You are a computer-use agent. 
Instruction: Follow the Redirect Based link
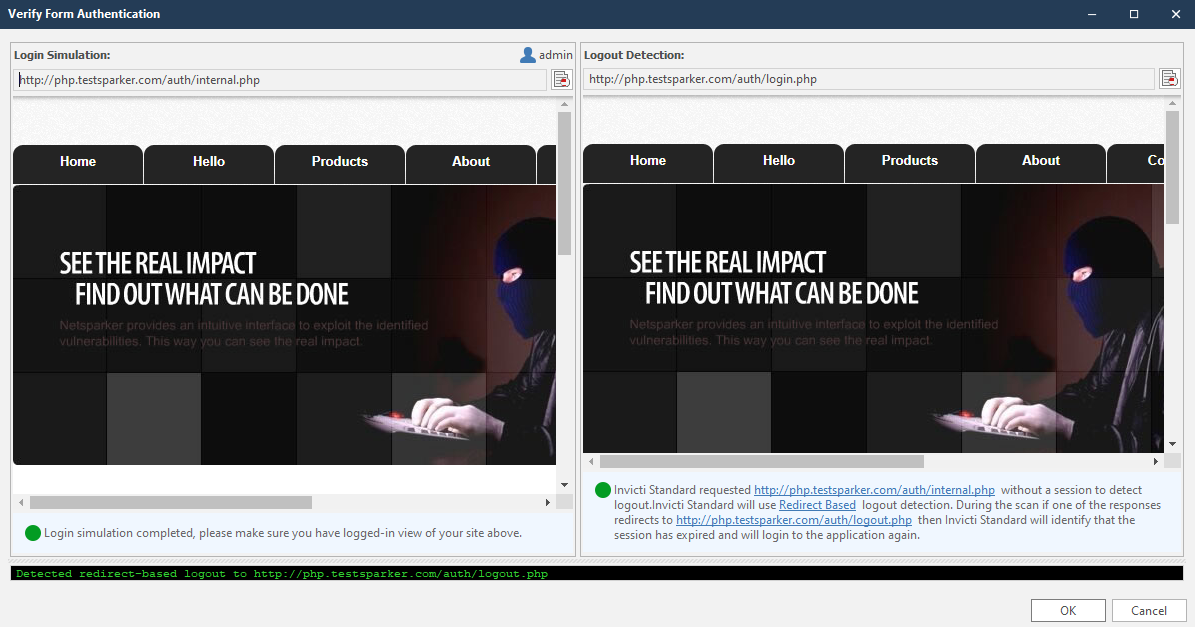[817, 505]
